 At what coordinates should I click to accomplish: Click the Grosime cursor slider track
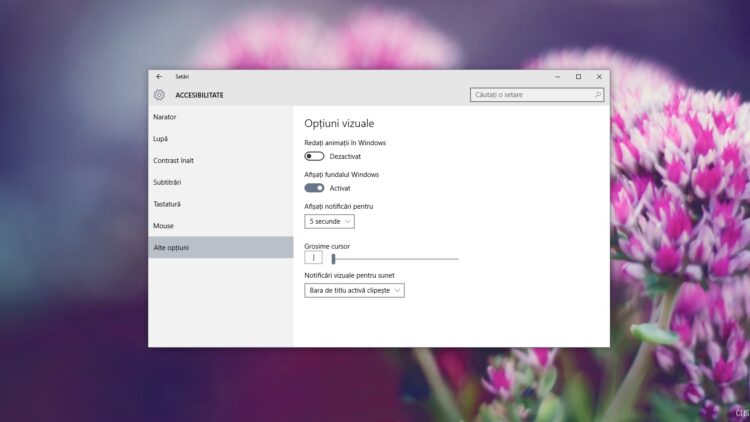coord(400,259)
